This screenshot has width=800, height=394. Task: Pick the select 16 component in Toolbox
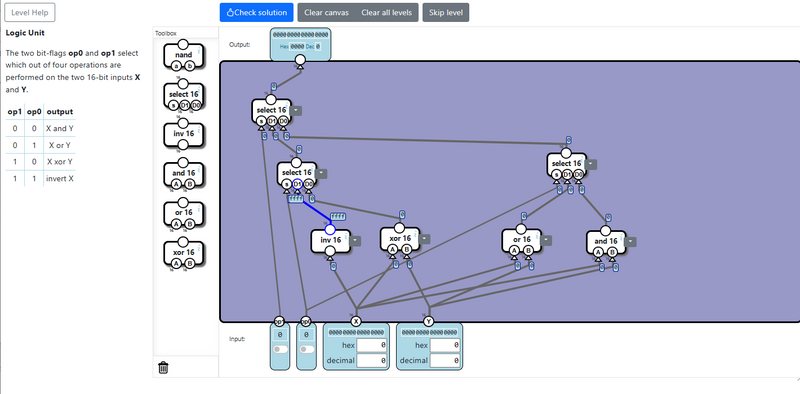click(183, 95)
